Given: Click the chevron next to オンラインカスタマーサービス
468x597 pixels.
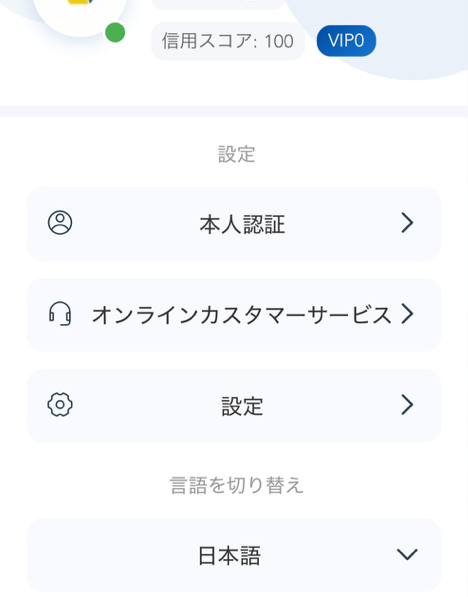Looking at the screenshot, I should pyautogui.click(x=407, y=314).
